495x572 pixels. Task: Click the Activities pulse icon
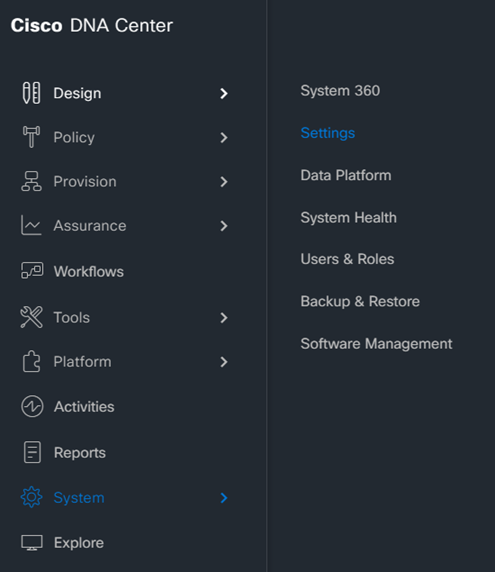pos(32,406)
